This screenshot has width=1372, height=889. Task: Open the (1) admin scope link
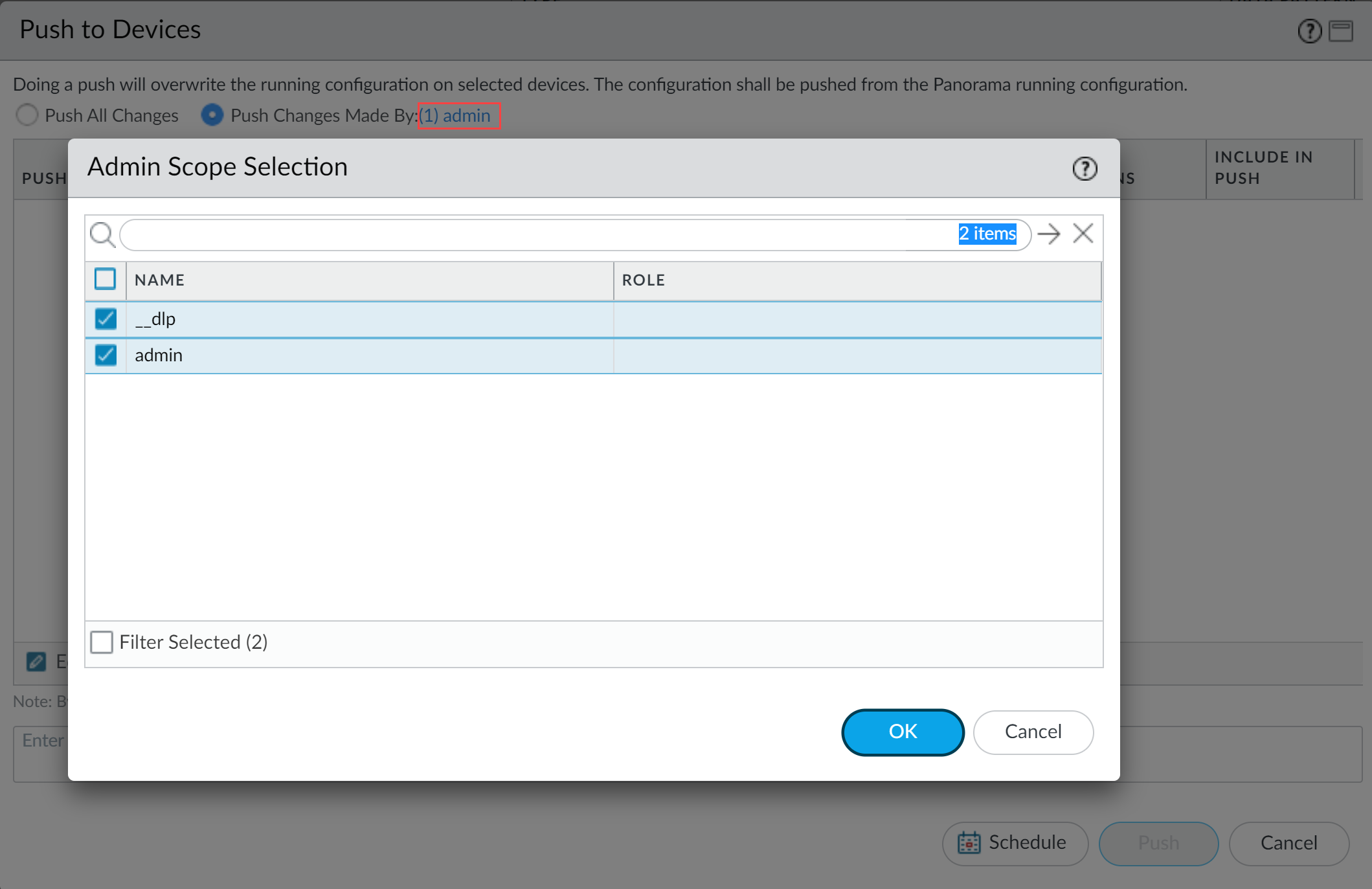[x=458, y=116]
